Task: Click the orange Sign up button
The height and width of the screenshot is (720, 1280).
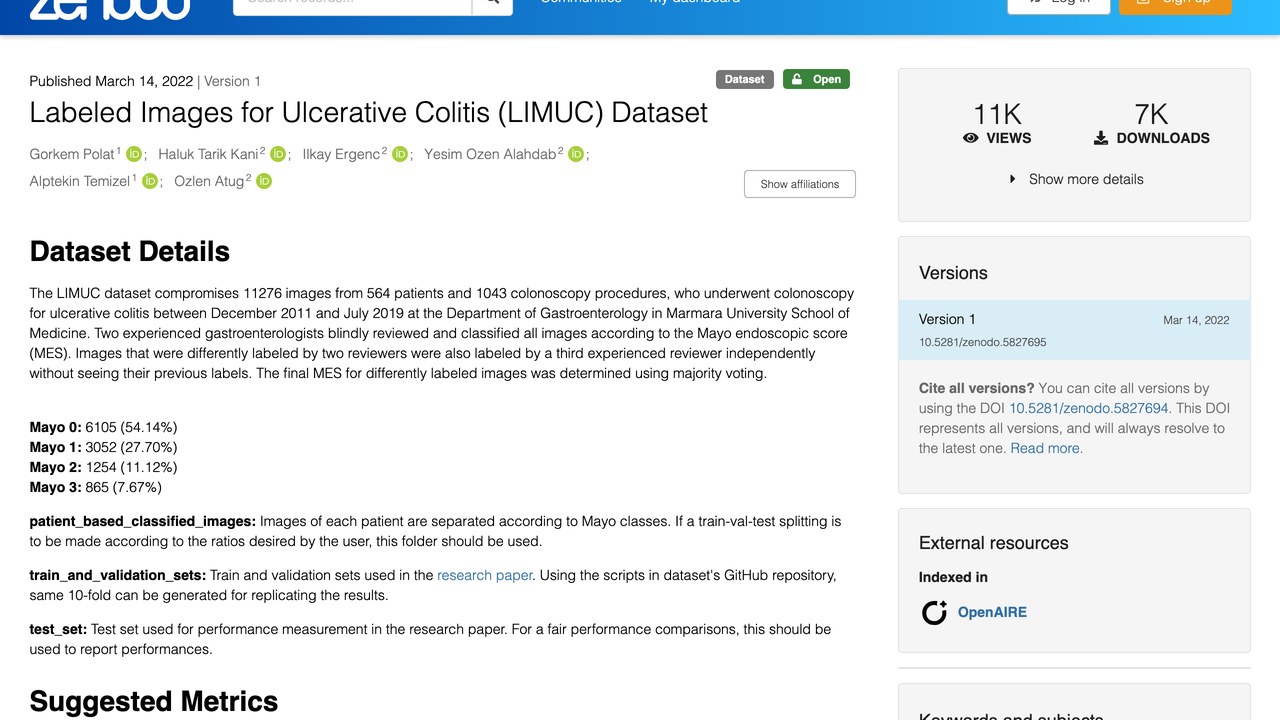Action: (x=1175, y=4)
